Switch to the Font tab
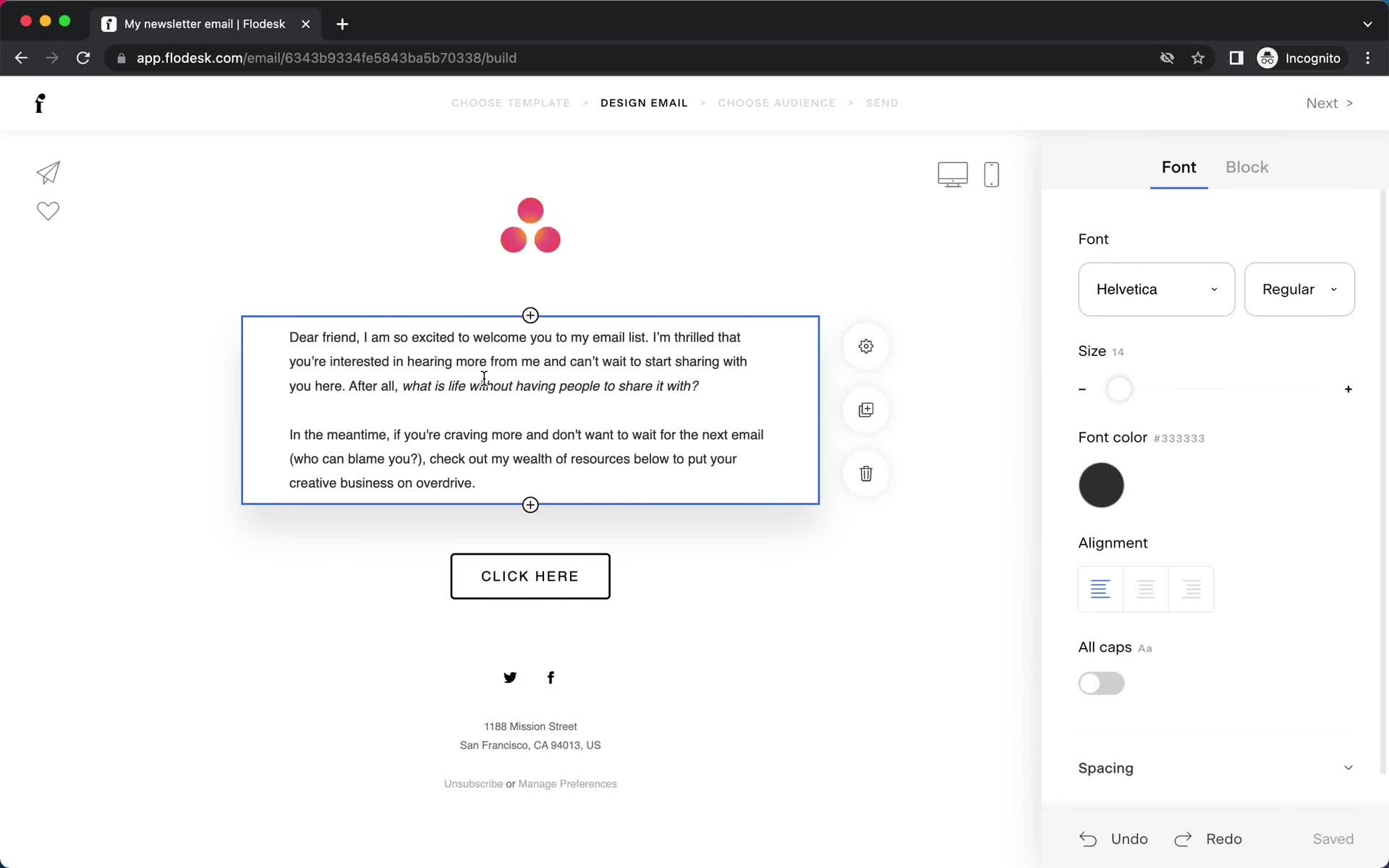This screenshot has height=868, width=1389. 1179,166
